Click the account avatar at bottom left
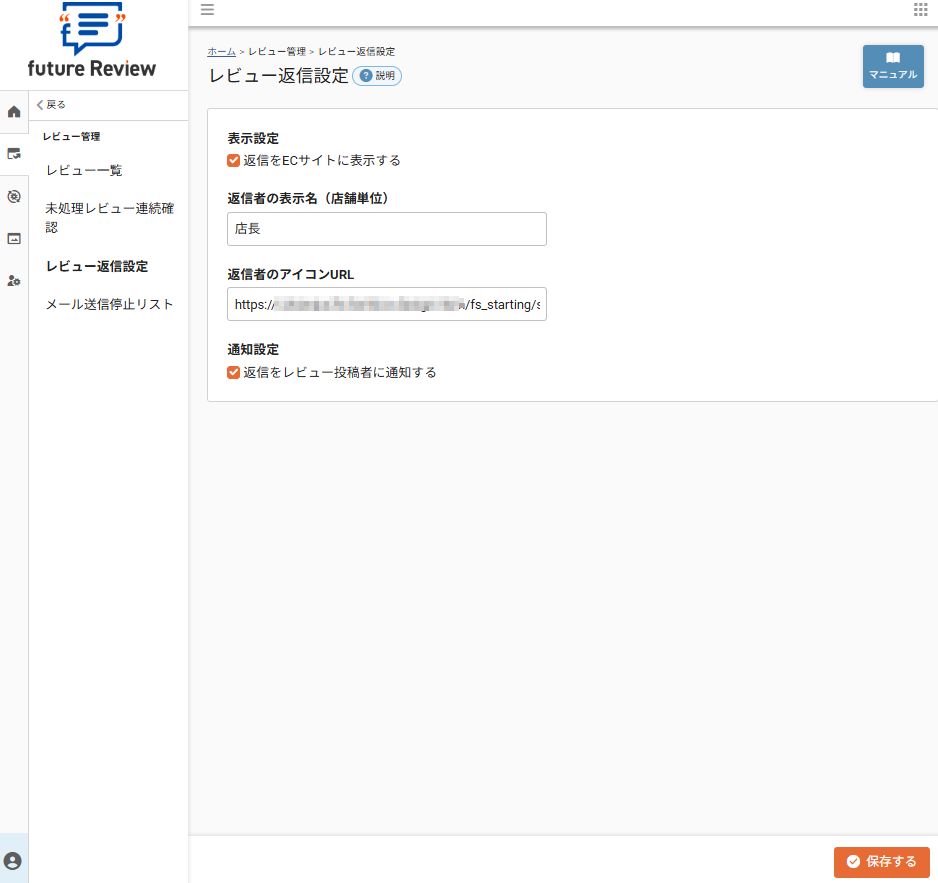The width and height of the screenshot is (938, 883). [x=13, y=859]
